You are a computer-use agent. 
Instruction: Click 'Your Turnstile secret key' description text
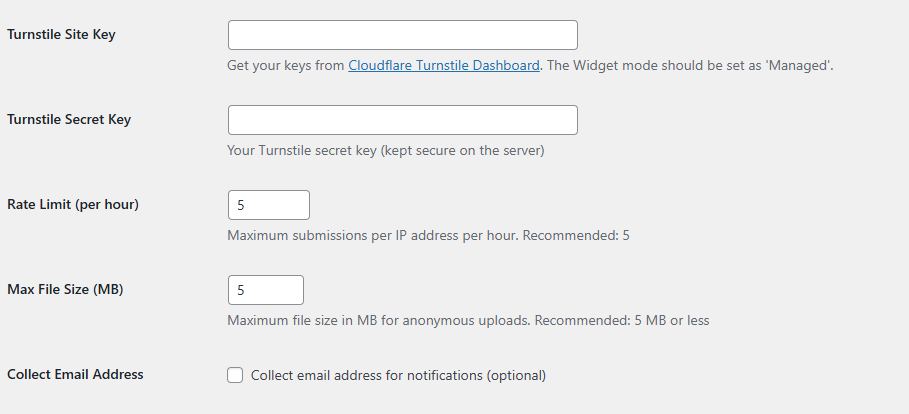point(302,151)
